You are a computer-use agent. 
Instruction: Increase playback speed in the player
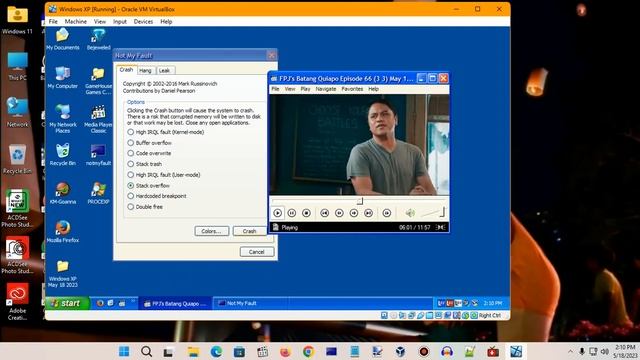tap(354, 213)
